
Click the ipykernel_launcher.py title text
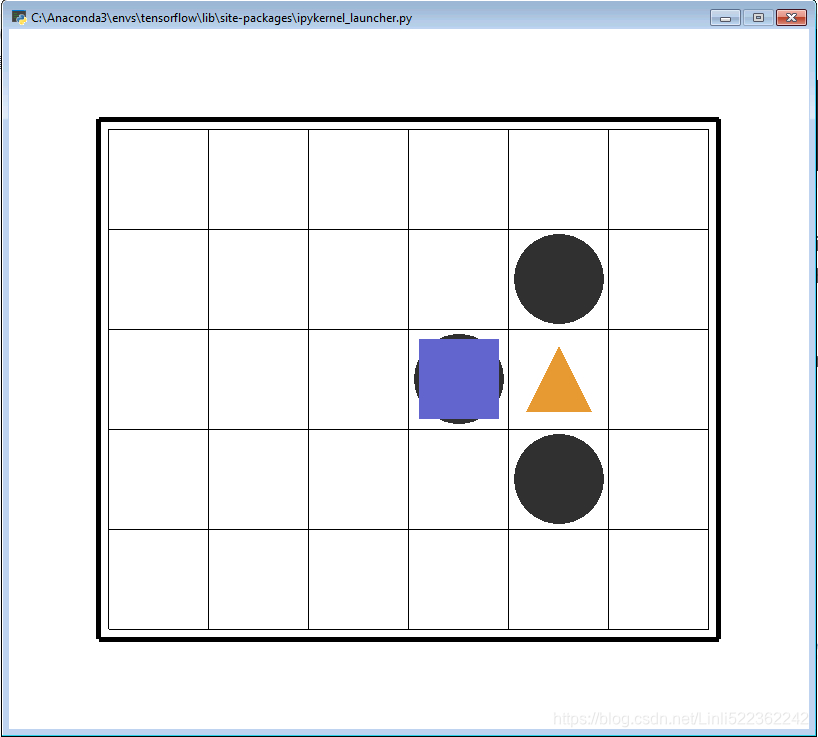[x=222, y=18]
